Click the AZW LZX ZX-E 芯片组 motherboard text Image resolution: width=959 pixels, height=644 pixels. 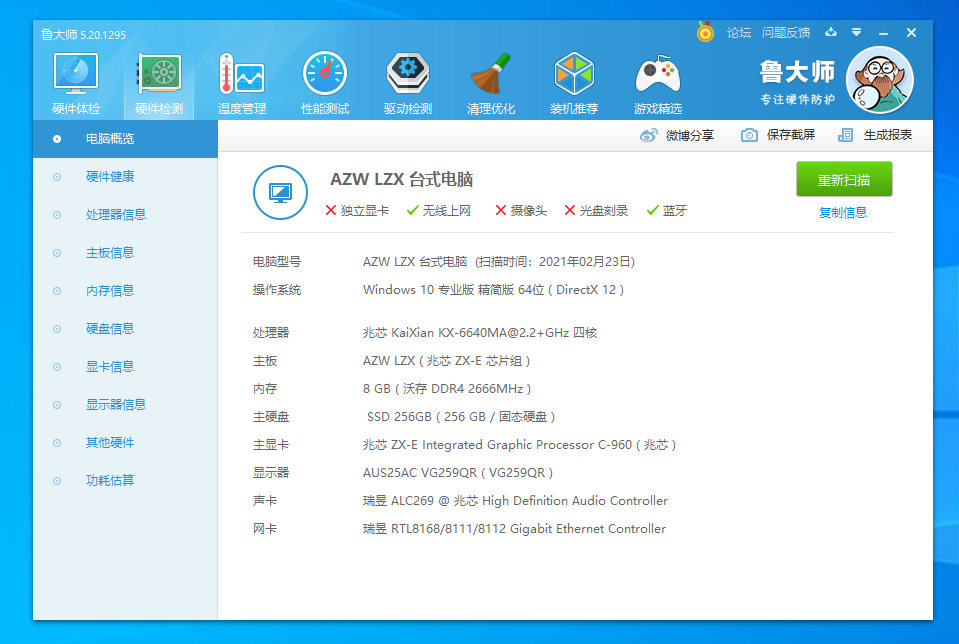tap(446, 361)
